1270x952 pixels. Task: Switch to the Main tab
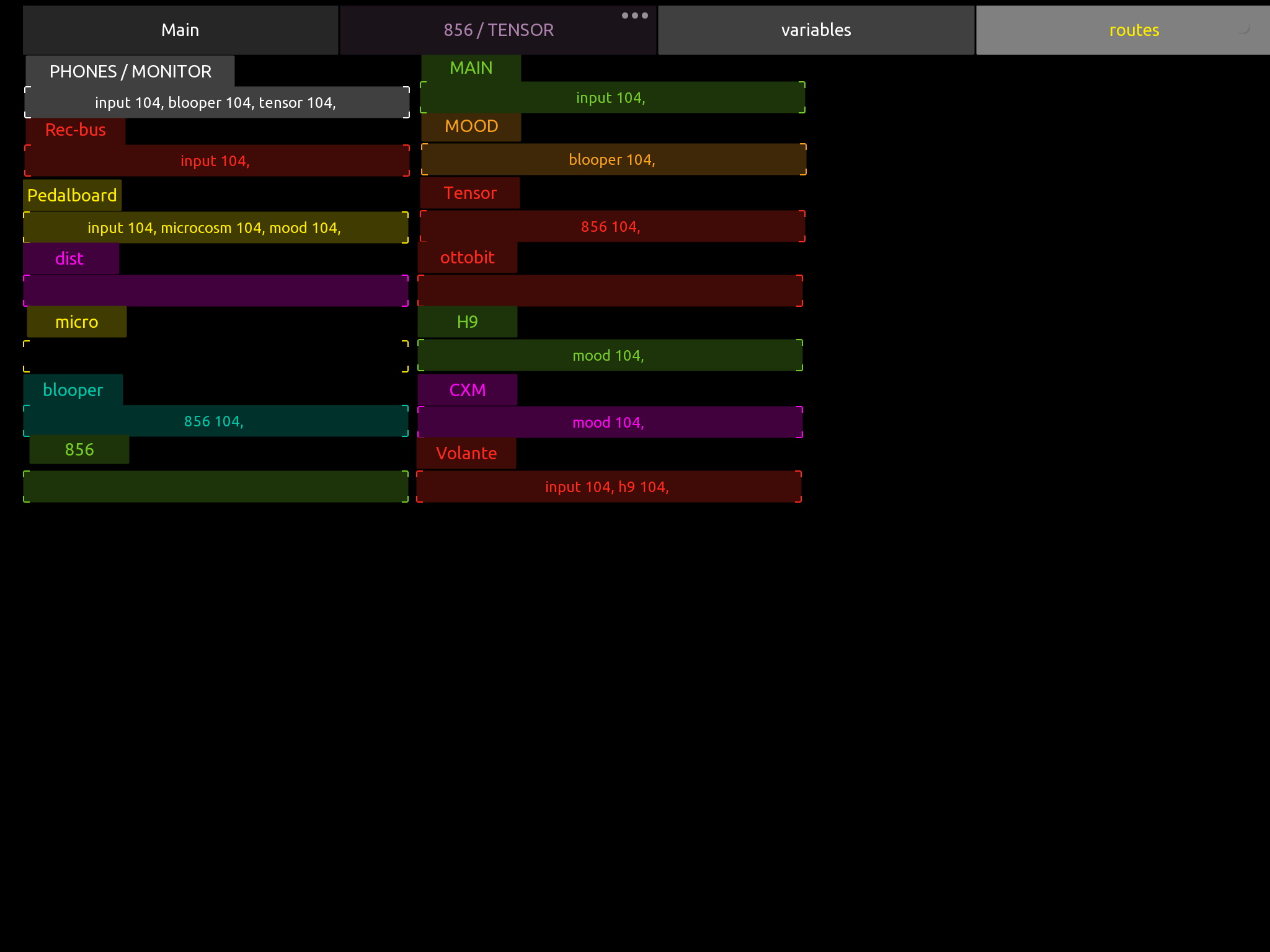[x=180, y=30]
